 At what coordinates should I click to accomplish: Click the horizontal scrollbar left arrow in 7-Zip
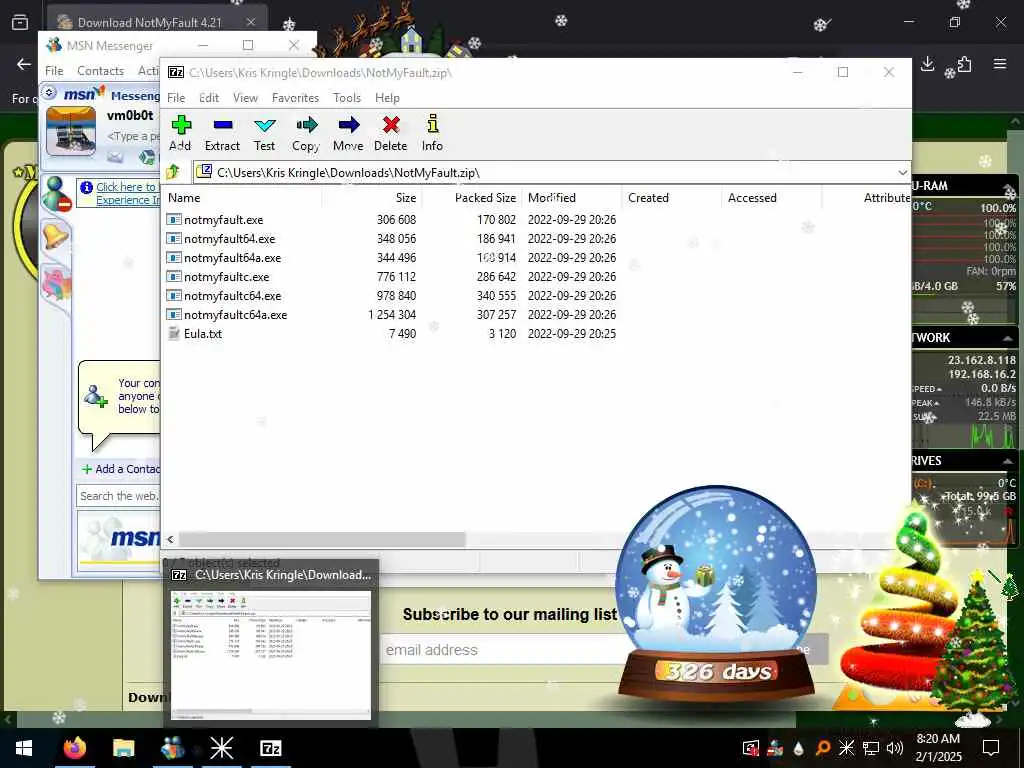pos(170,539)
